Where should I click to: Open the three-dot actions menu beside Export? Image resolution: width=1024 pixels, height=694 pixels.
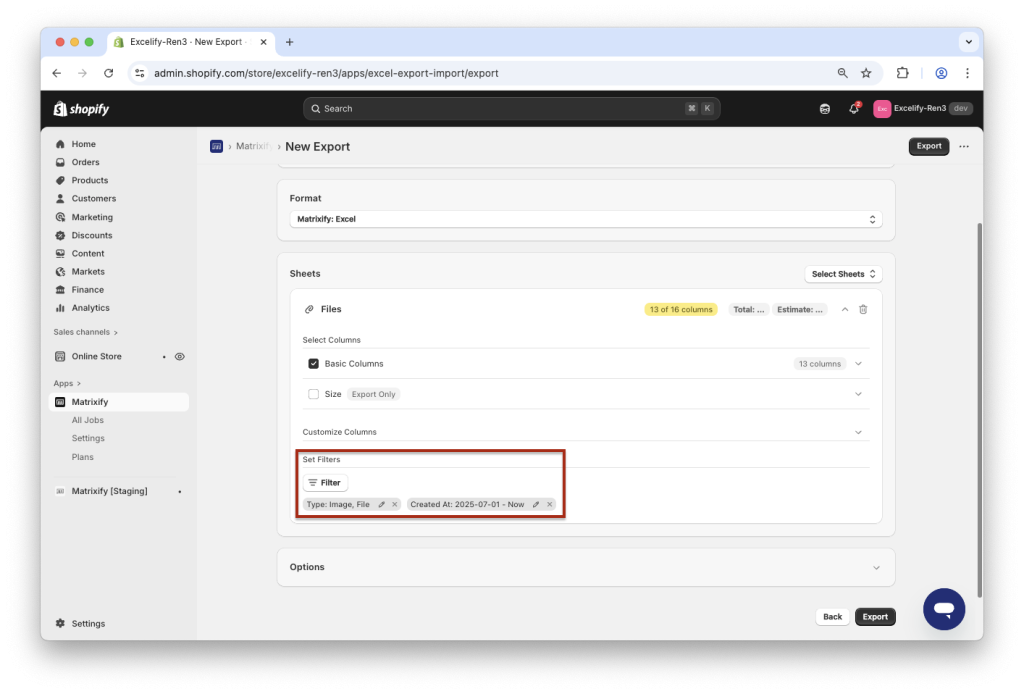(x=963, y=146)
